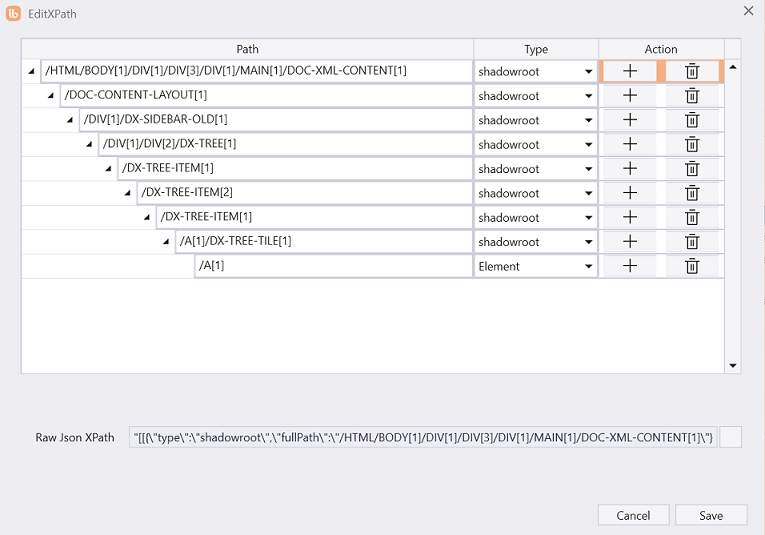765x535 pixels.
Task: Delete the /A[1]/DX-TREE-TILE[1] row
Action: pos(691,241)
